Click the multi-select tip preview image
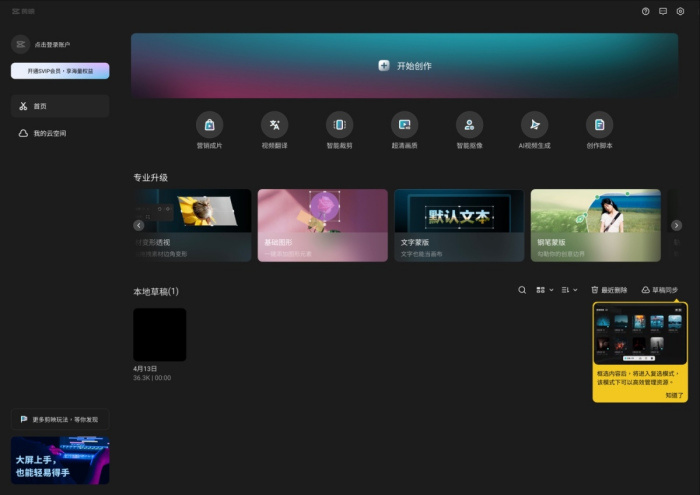The height and width of the screenshot is (495, 700). click(x=640, y=334)
